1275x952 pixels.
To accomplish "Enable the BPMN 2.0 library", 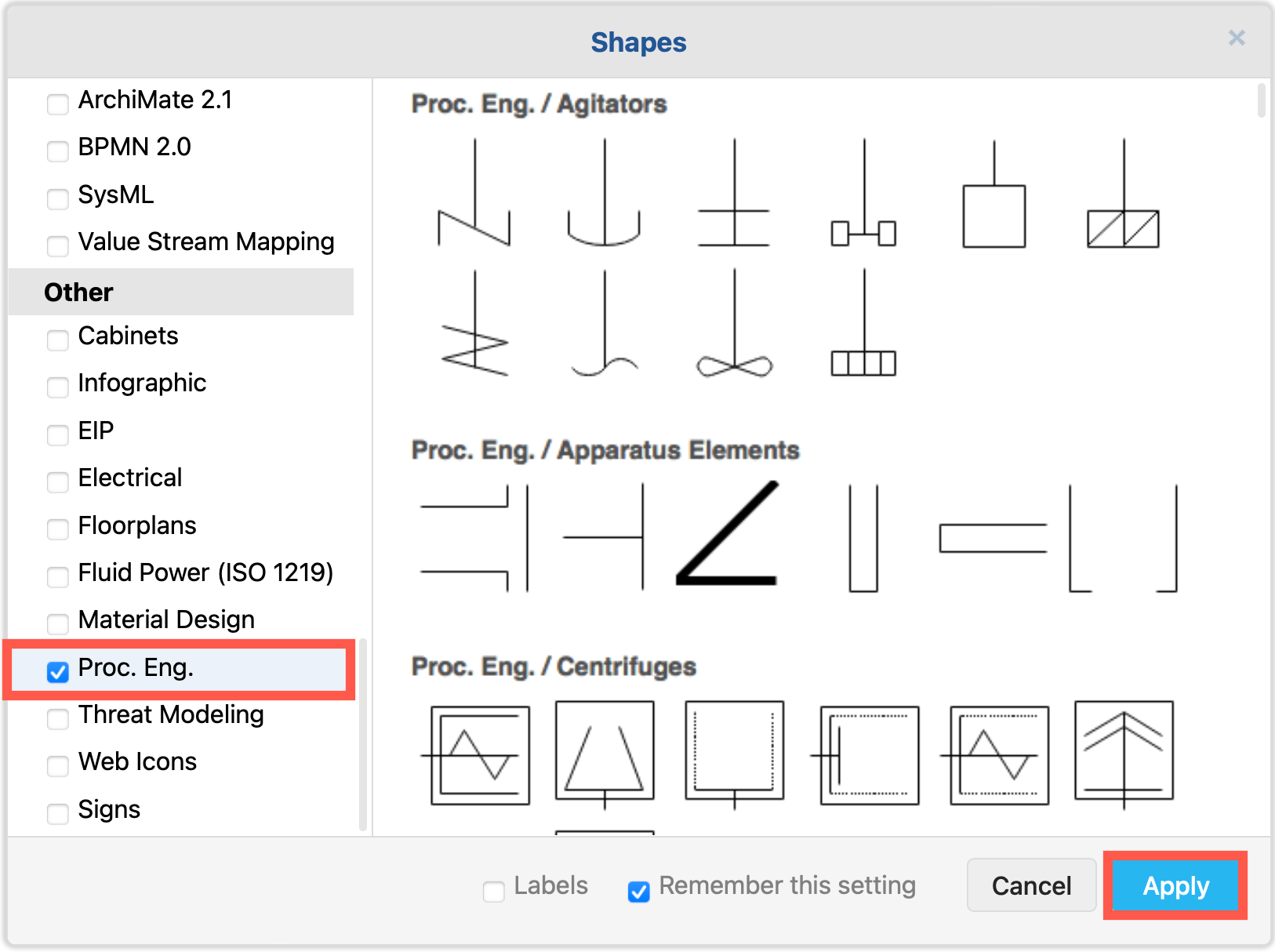I will tap(57, 151).
